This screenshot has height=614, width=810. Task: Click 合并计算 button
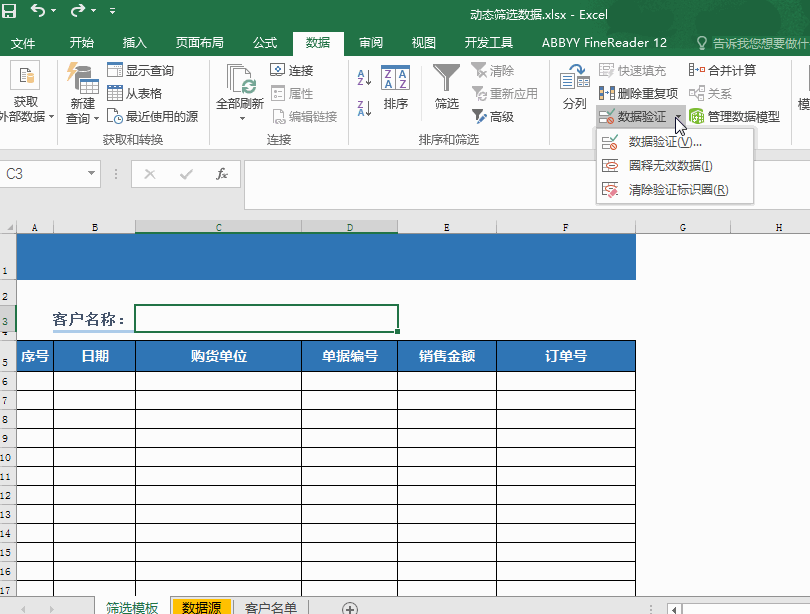pyautogui.click(x=722, y=70)
